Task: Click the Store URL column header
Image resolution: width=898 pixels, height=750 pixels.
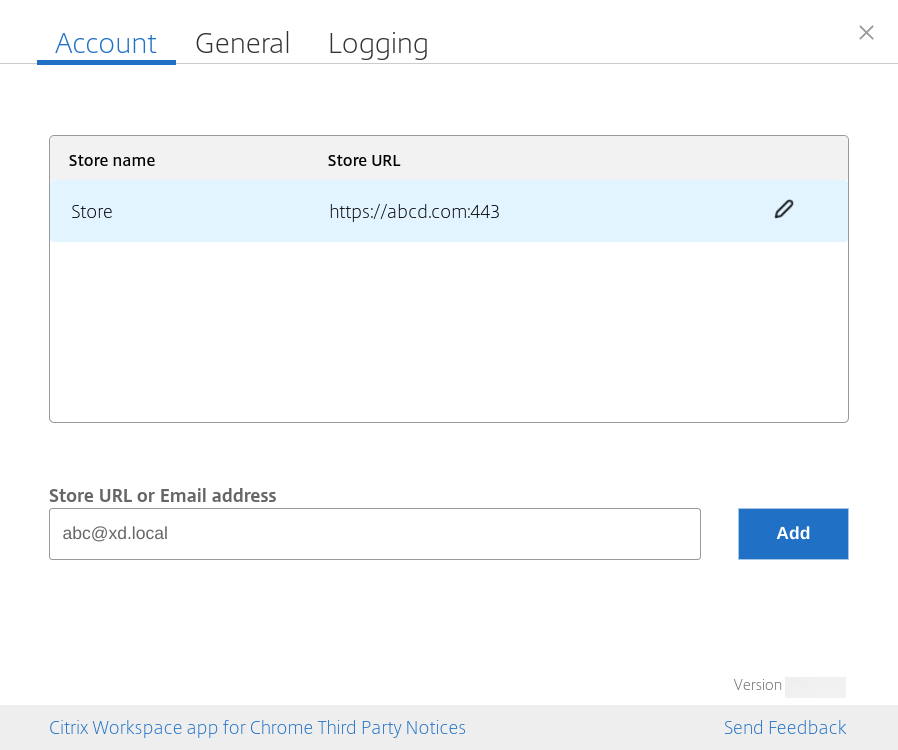Action: [364, 160]
